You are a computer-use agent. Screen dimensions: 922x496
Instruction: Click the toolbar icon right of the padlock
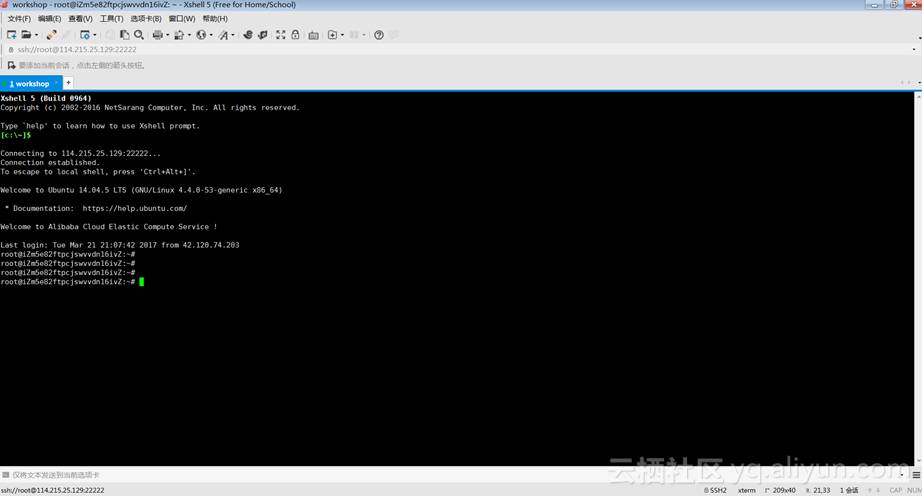[x=313, y=35]
